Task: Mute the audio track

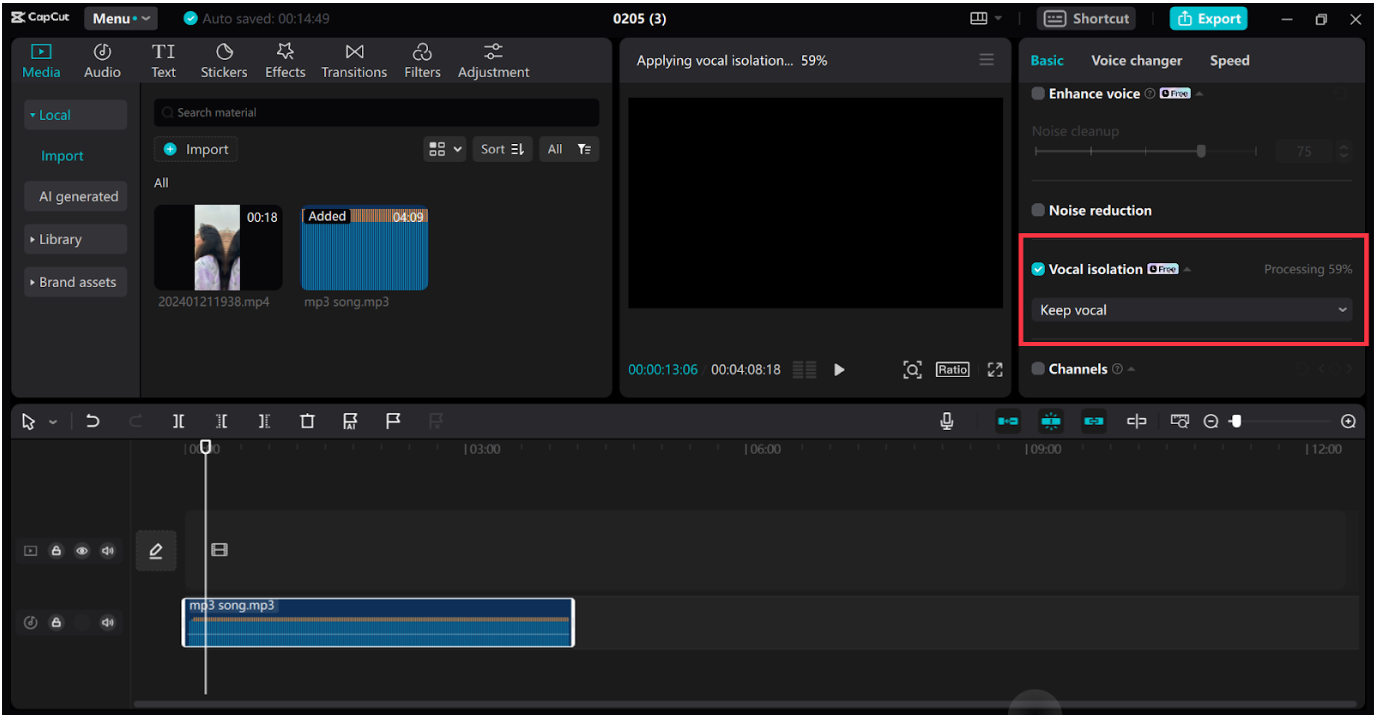Action: coord(108,623)
